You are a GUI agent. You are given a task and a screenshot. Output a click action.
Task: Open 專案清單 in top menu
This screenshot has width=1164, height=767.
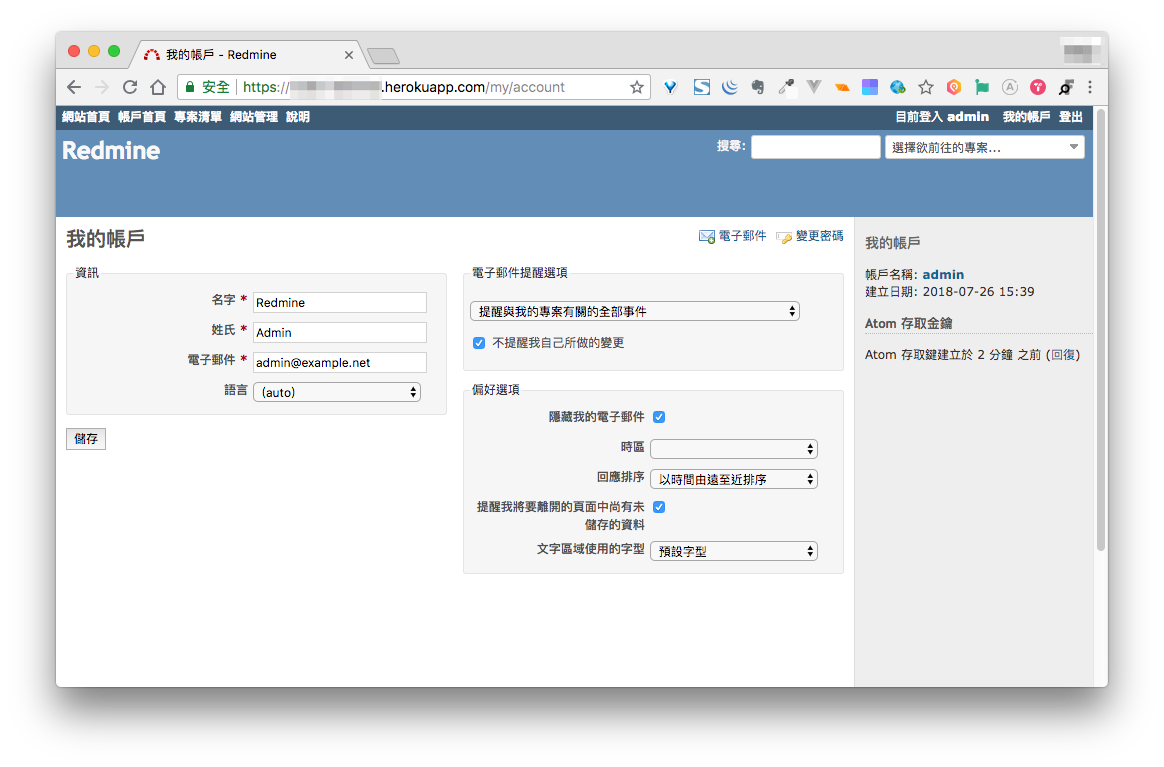pyautogui.click(x=198, y=117)
